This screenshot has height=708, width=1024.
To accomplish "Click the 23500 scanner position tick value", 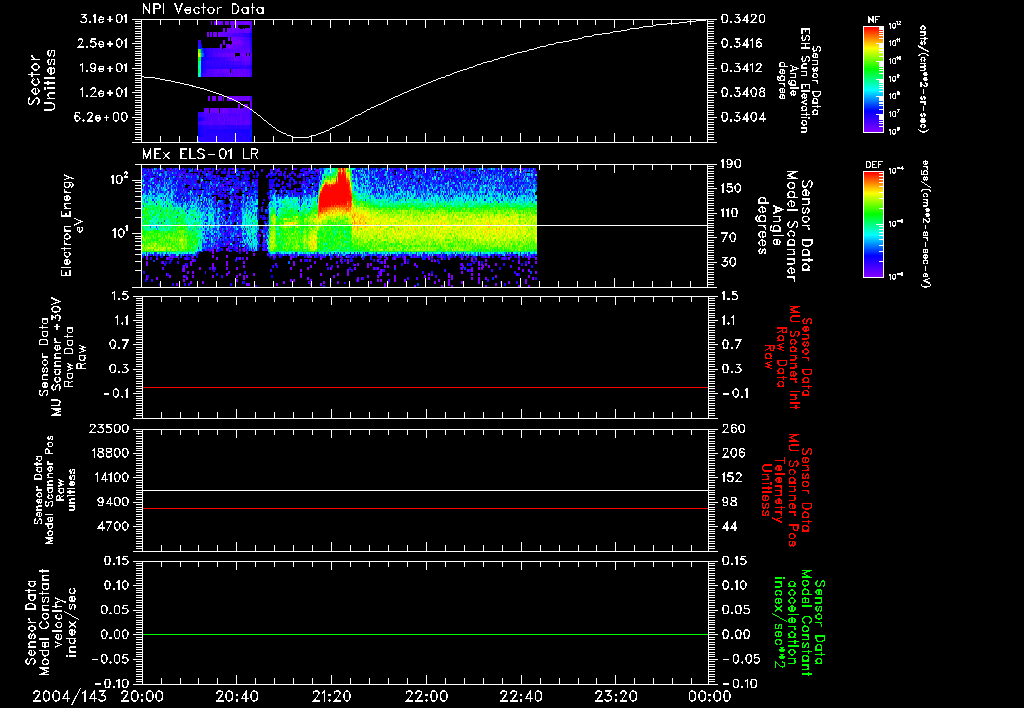I will (x=108, y=428).
